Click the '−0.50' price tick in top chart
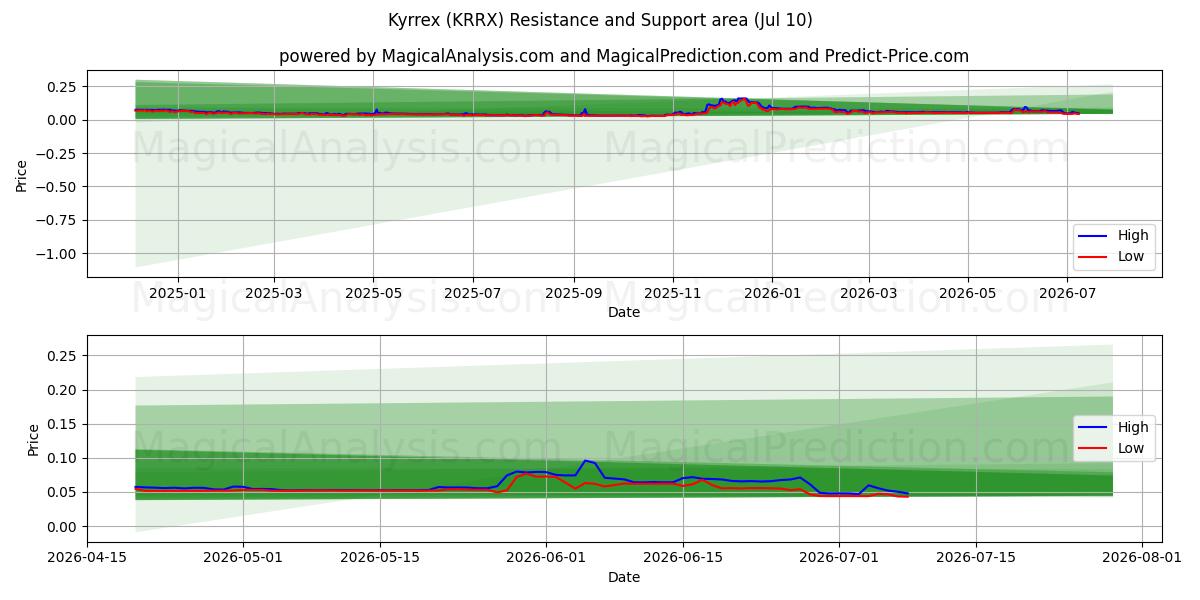 (x=59, y=187)
